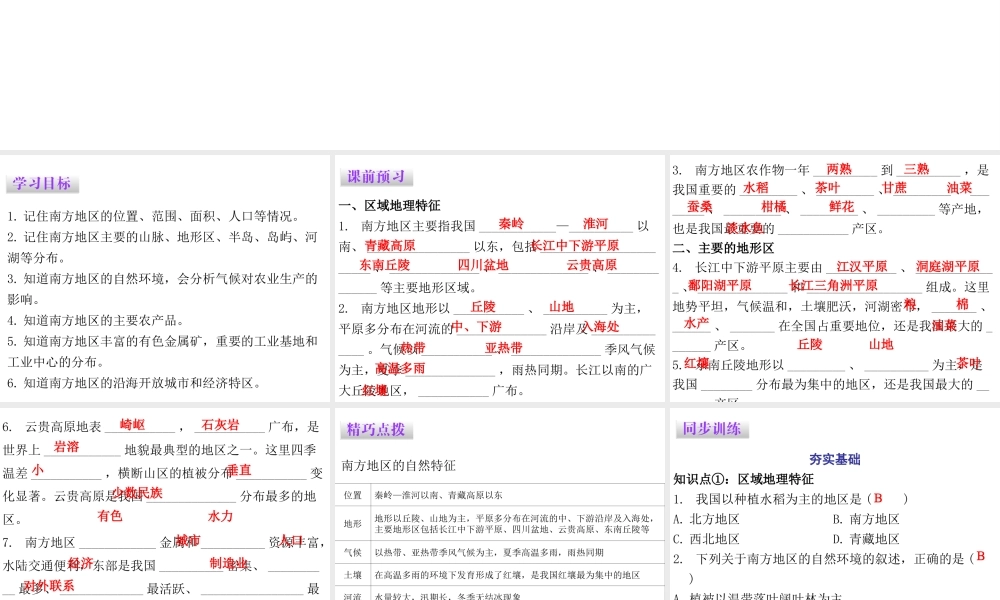Click the red answer 洞庭湖平原
This screenshot has height=600, width=1000.
(x=948, y=267)
